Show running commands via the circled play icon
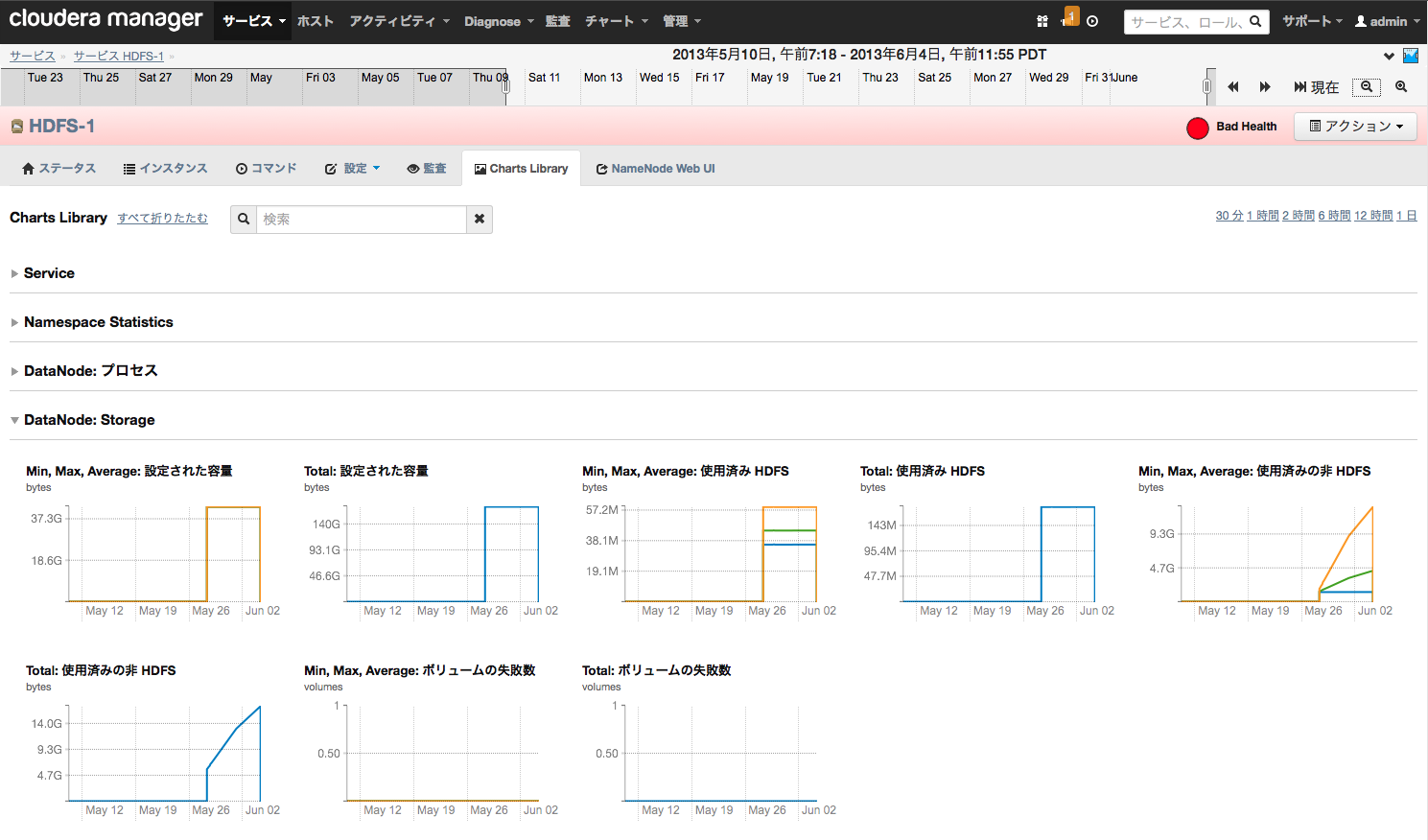 [1092, 21]
